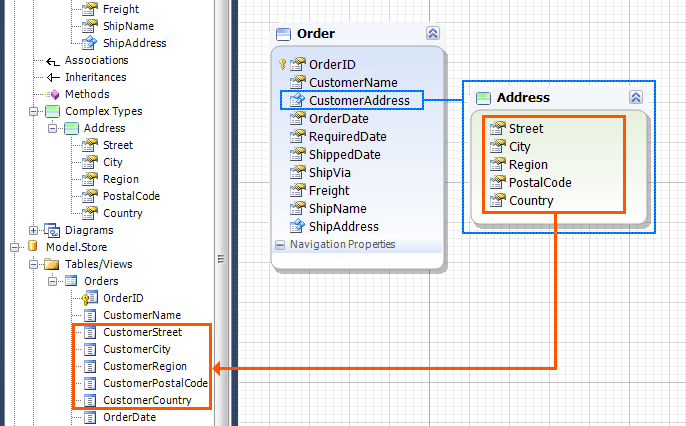Select ShipVia property in Order entity
This screenshot has width=686, height=426.
329,172
